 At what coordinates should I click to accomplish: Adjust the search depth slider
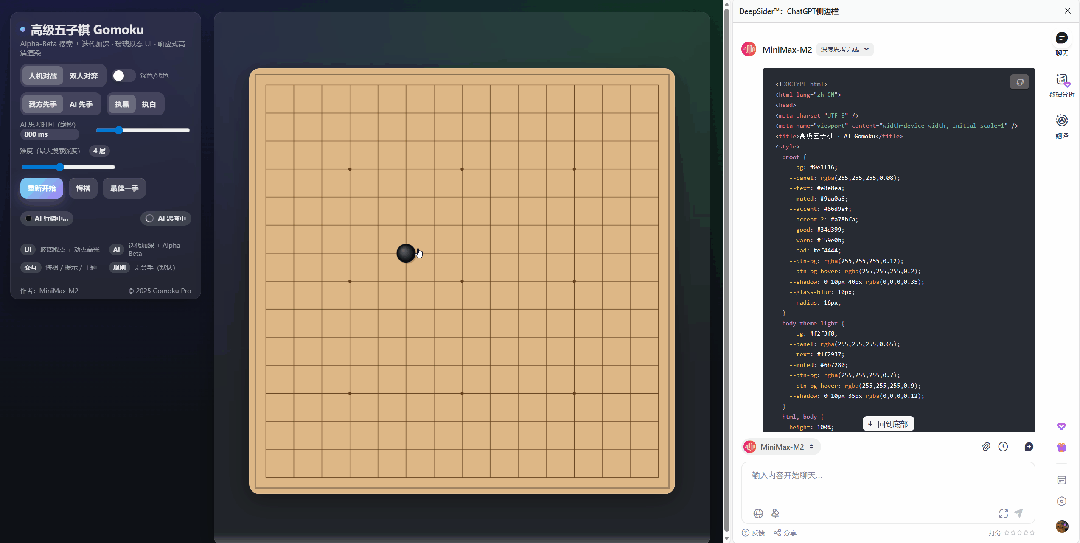[x=68, y=167]
